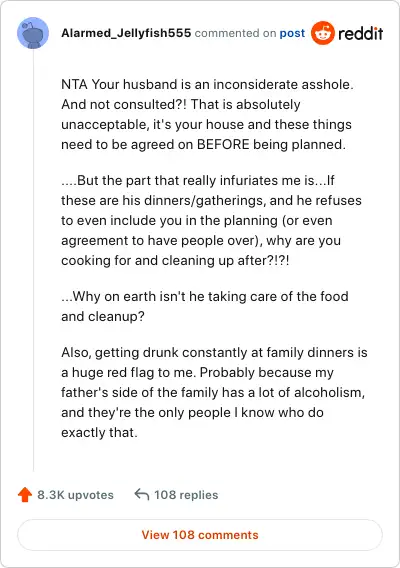Click the final line "exactly that."
The height and width of the screenshot is (568, 400).
point(99,433)
